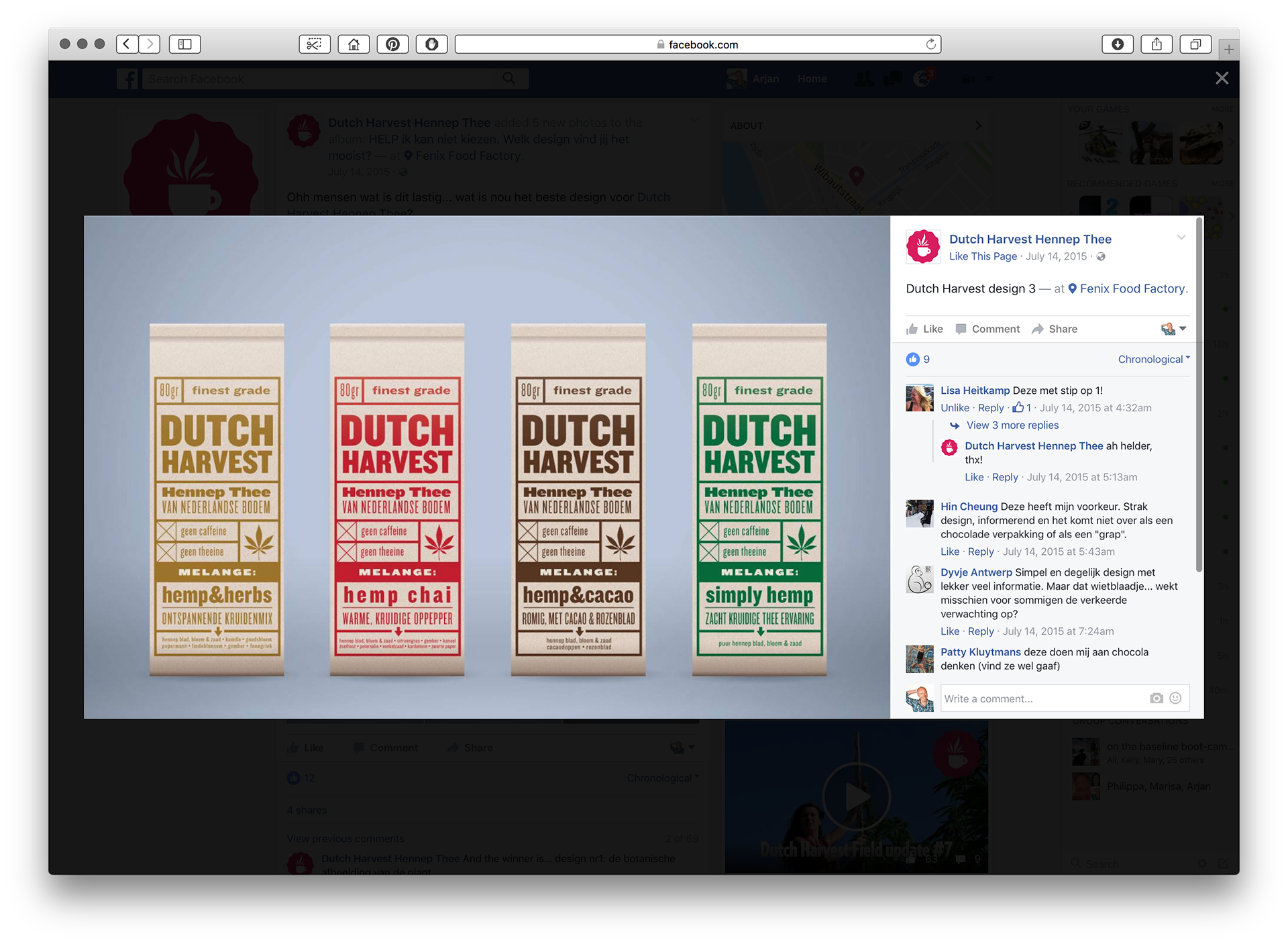This screenshot has width=1288, height=944.
Task: Click Arjan profile in background navbar
Action: click(x=753, y=79)
